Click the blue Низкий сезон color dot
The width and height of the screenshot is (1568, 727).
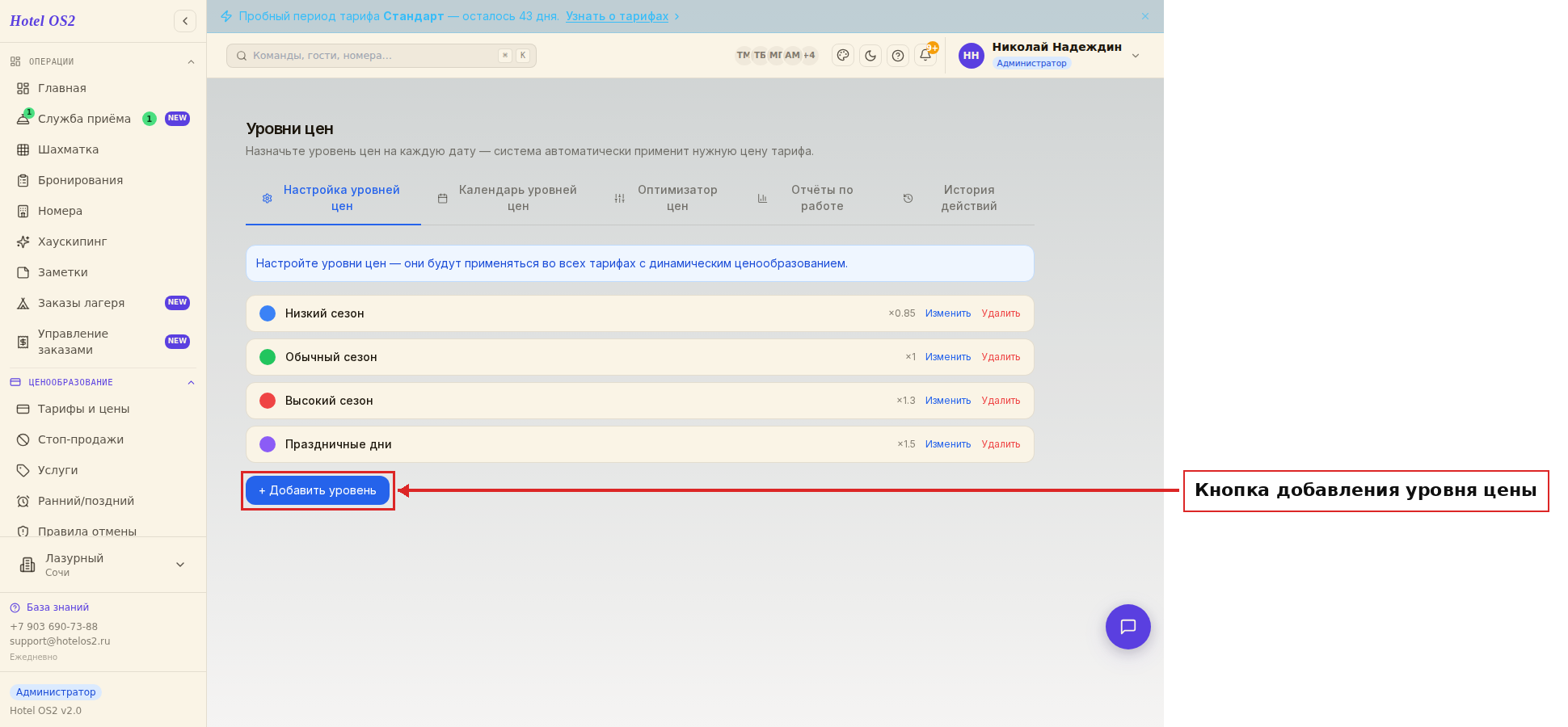click(268, 313)
